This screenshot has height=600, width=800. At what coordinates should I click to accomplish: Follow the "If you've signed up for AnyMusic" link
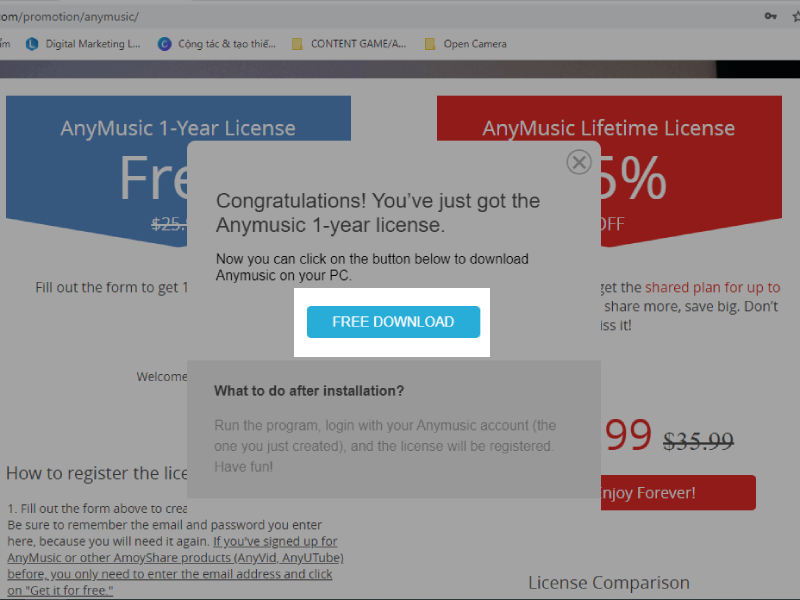point(175,566)
